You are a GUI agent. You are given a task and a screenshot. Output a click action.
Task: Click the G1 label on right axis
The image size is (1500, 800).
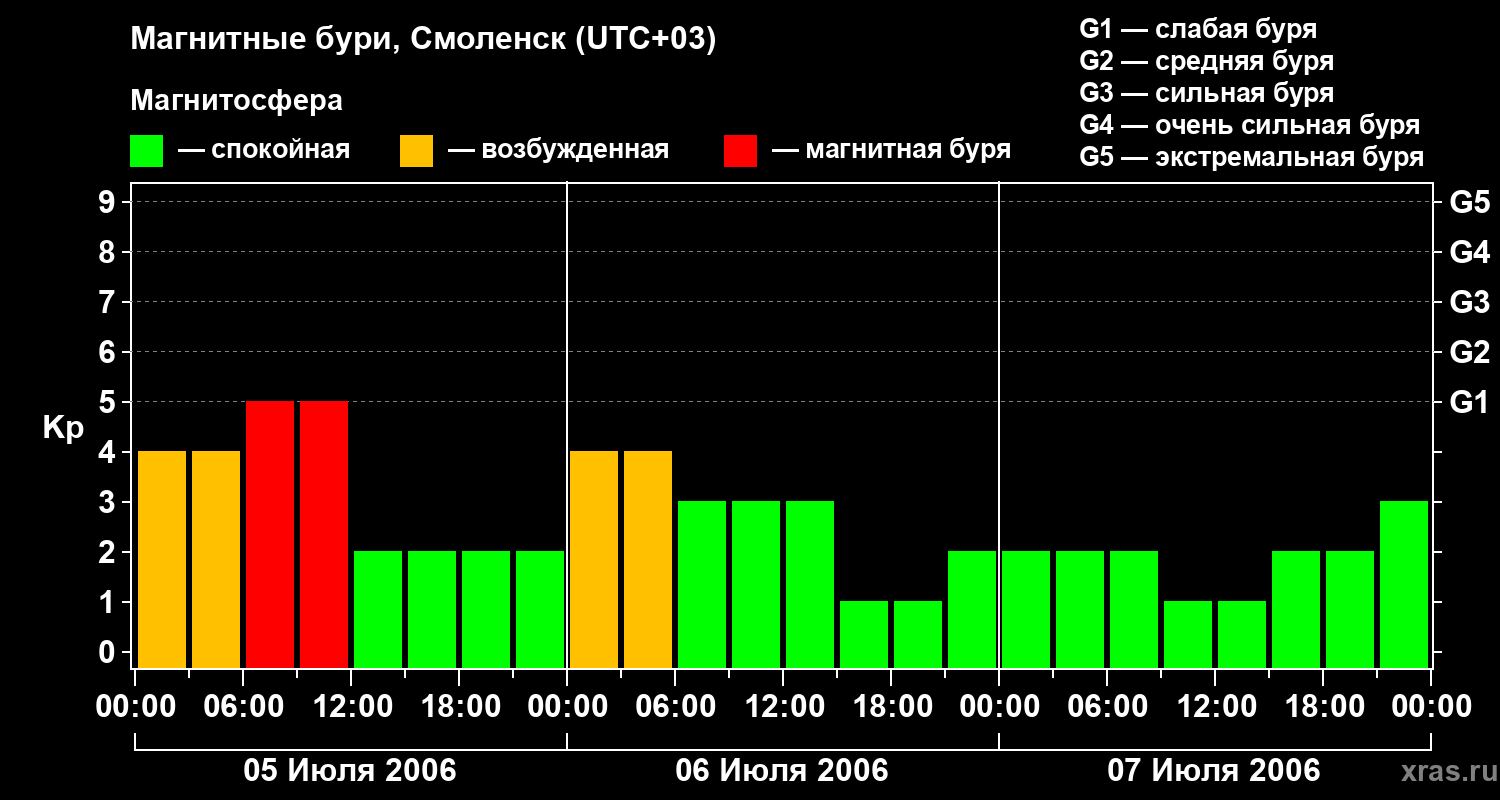(1469, 402)
